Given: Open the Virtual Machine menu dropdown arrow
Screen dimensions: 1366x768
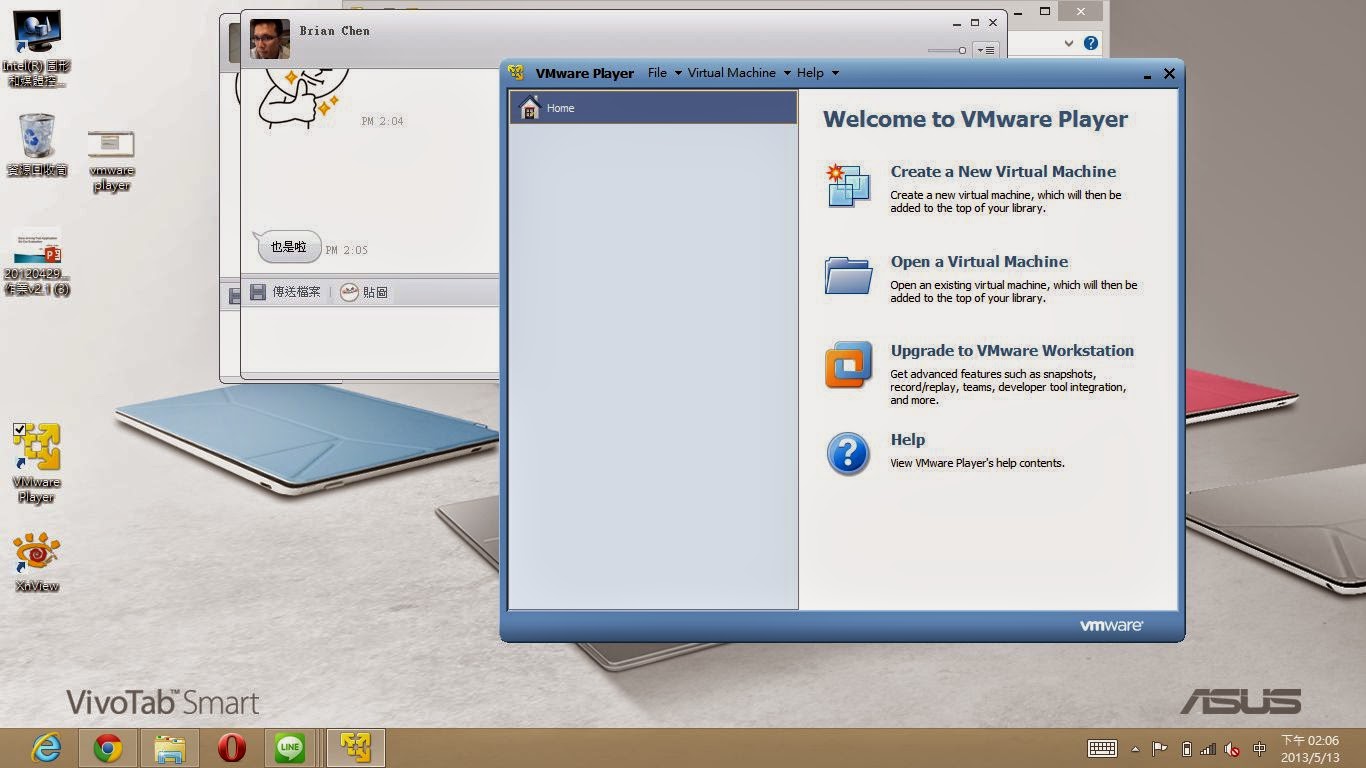Looking at the screenshot, I should point(787,73).
